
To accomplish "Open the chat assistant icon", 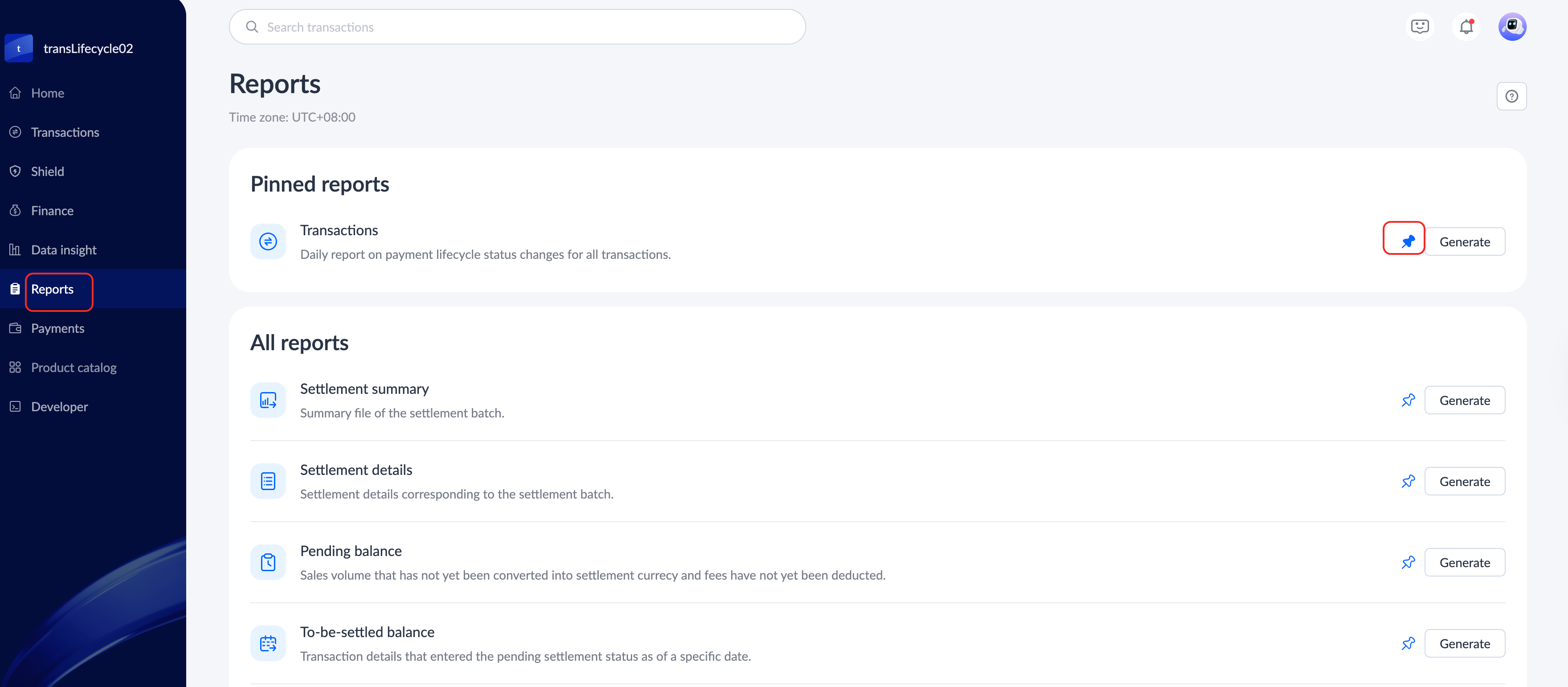I will pyautogui.click(x=1420, y=27).
